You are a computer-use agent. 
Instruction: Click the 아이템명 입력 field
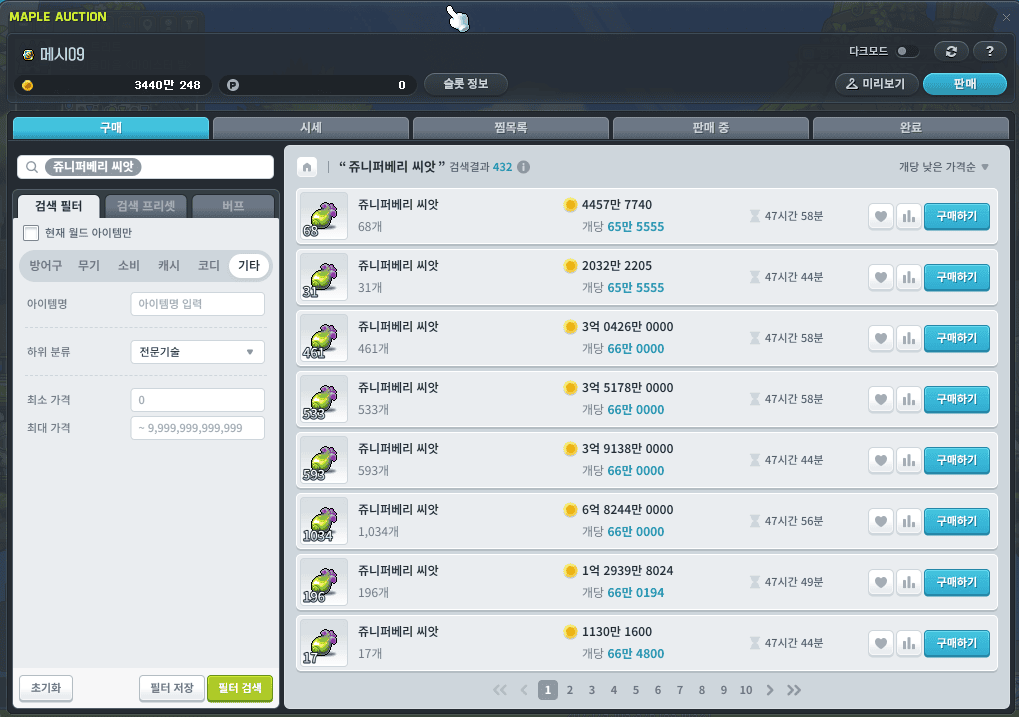pyautogui.click(x=198, y=304)
